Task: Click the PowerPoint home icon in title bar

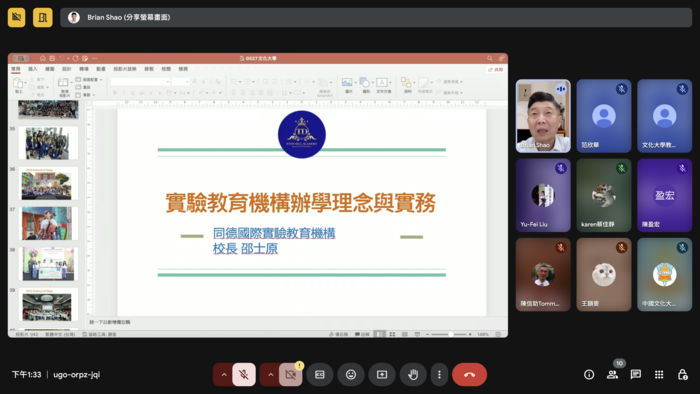Action: click(42, 58)
